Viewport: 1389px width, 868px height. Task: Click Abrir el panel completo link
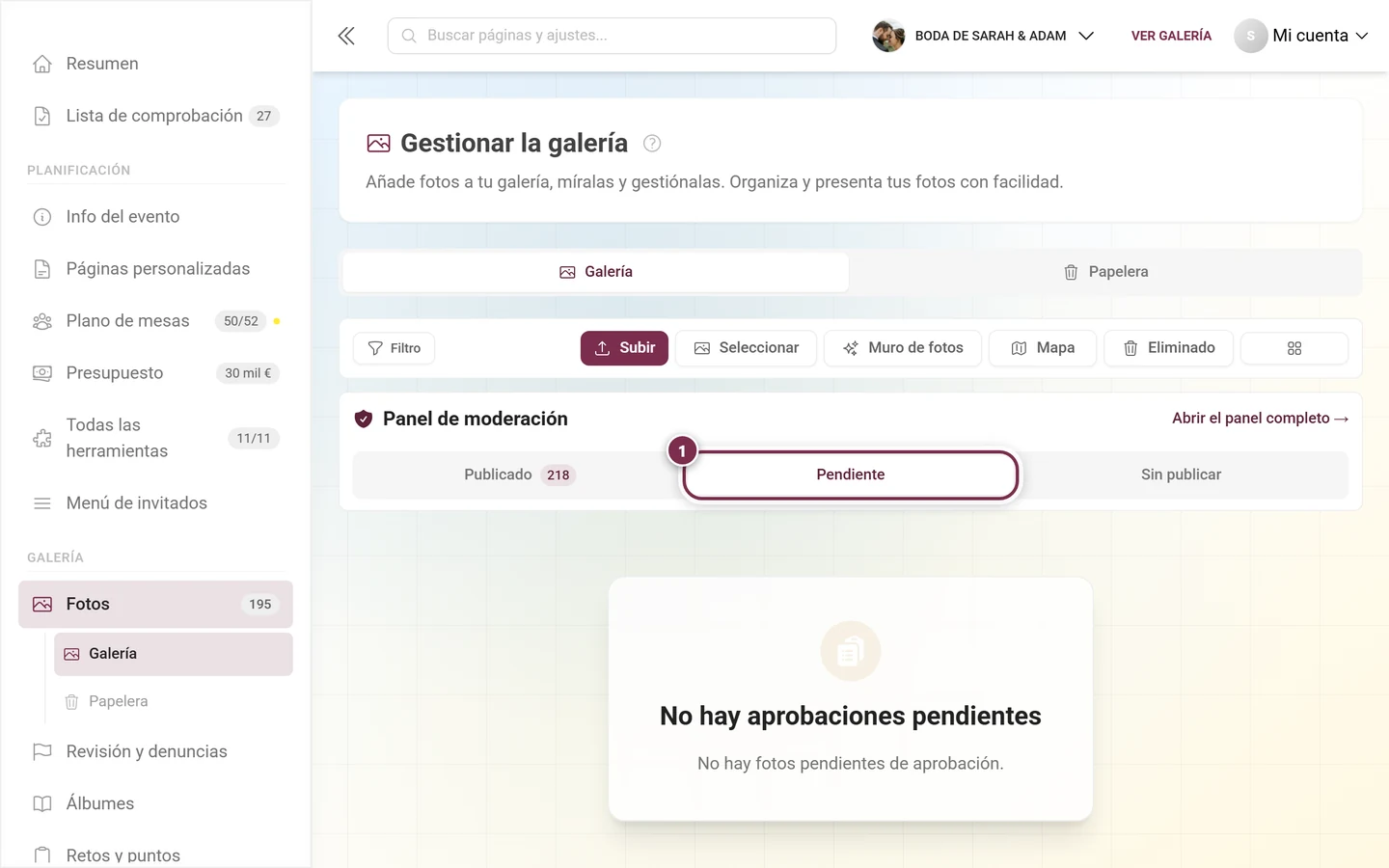(1260, 419)
